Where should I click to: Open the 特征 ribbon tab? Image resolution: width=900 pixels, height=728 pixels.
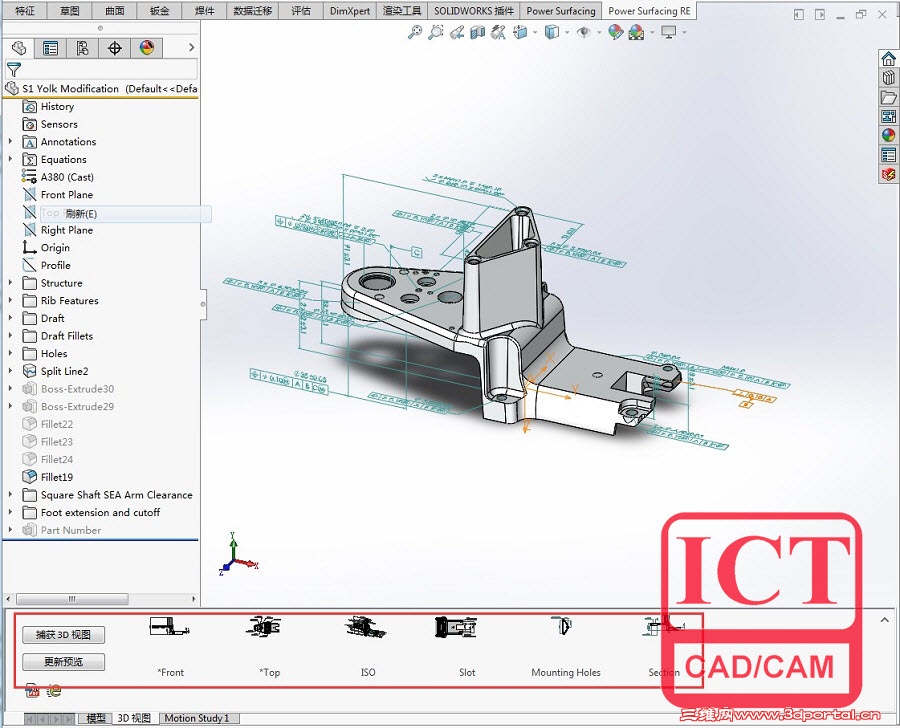[x=24, y=11]
